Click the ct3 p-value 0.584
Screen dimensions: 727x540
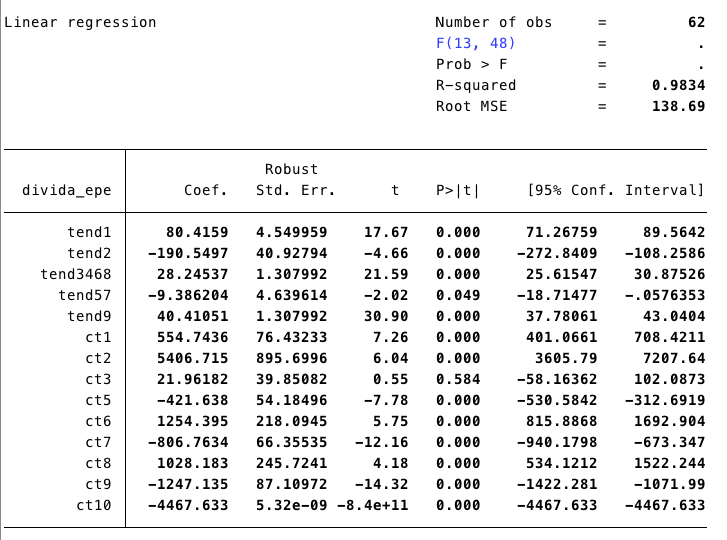(x=457, y=379)
